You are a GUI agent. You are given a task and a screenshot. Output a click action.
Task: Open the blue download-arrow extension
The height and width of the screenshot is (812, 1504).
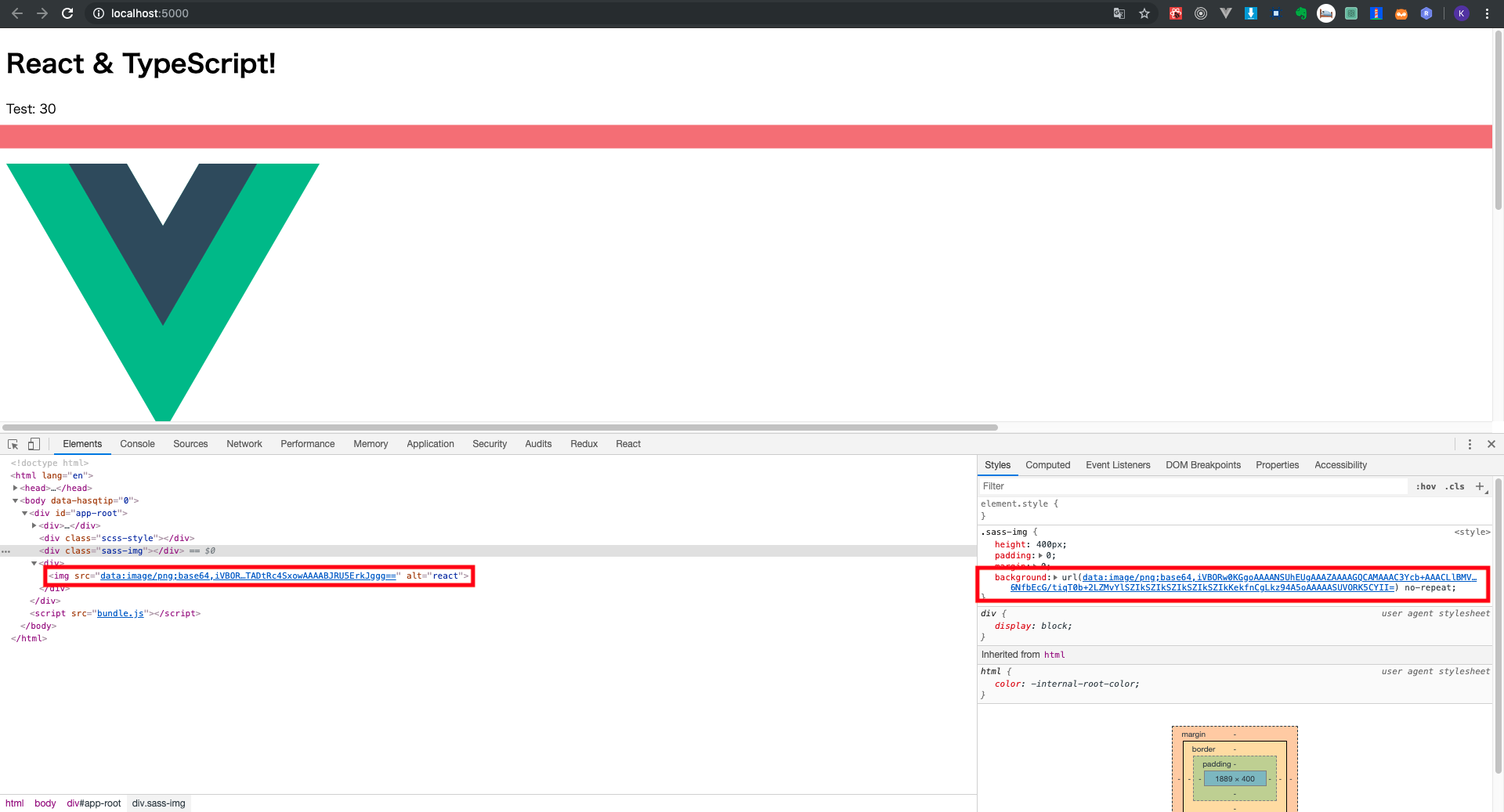coord(1251,13)
